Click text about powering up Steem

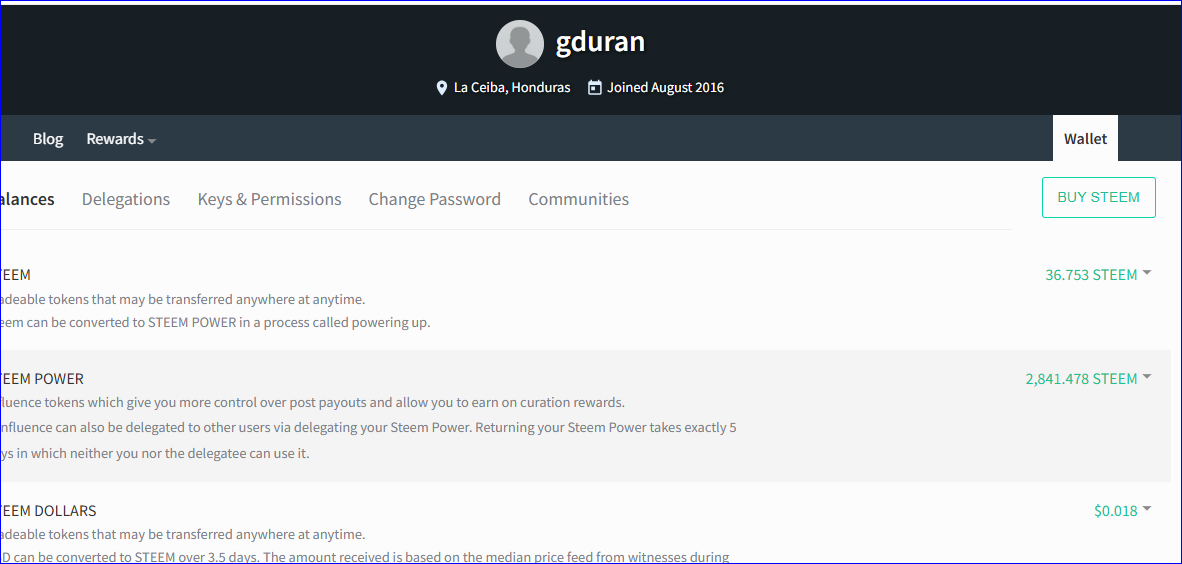(215, 323)
